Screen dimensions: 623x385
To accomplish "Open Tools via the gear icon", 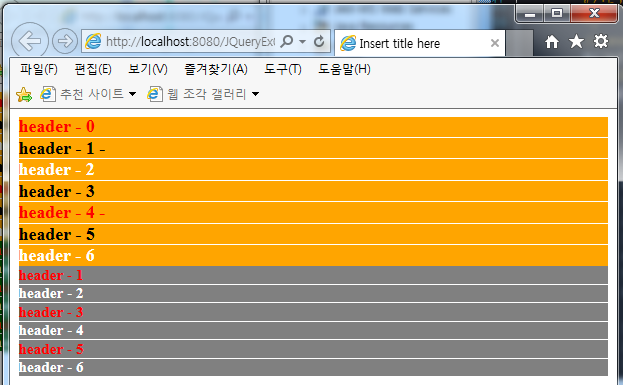I will coord(601,41).
